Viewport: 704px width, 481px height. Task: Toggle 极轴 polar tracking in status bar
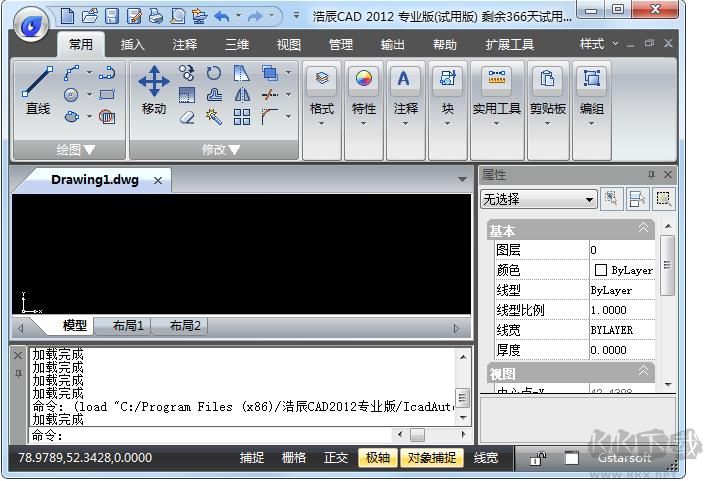click(x=377, y=458)
